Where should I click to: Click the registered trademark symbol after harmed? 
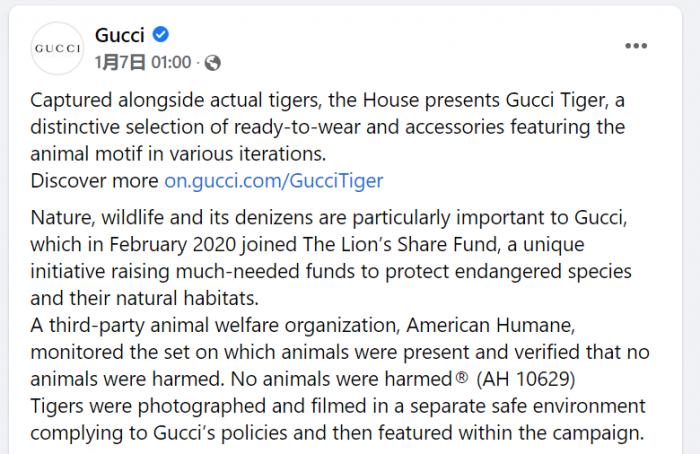pos(462,378)
